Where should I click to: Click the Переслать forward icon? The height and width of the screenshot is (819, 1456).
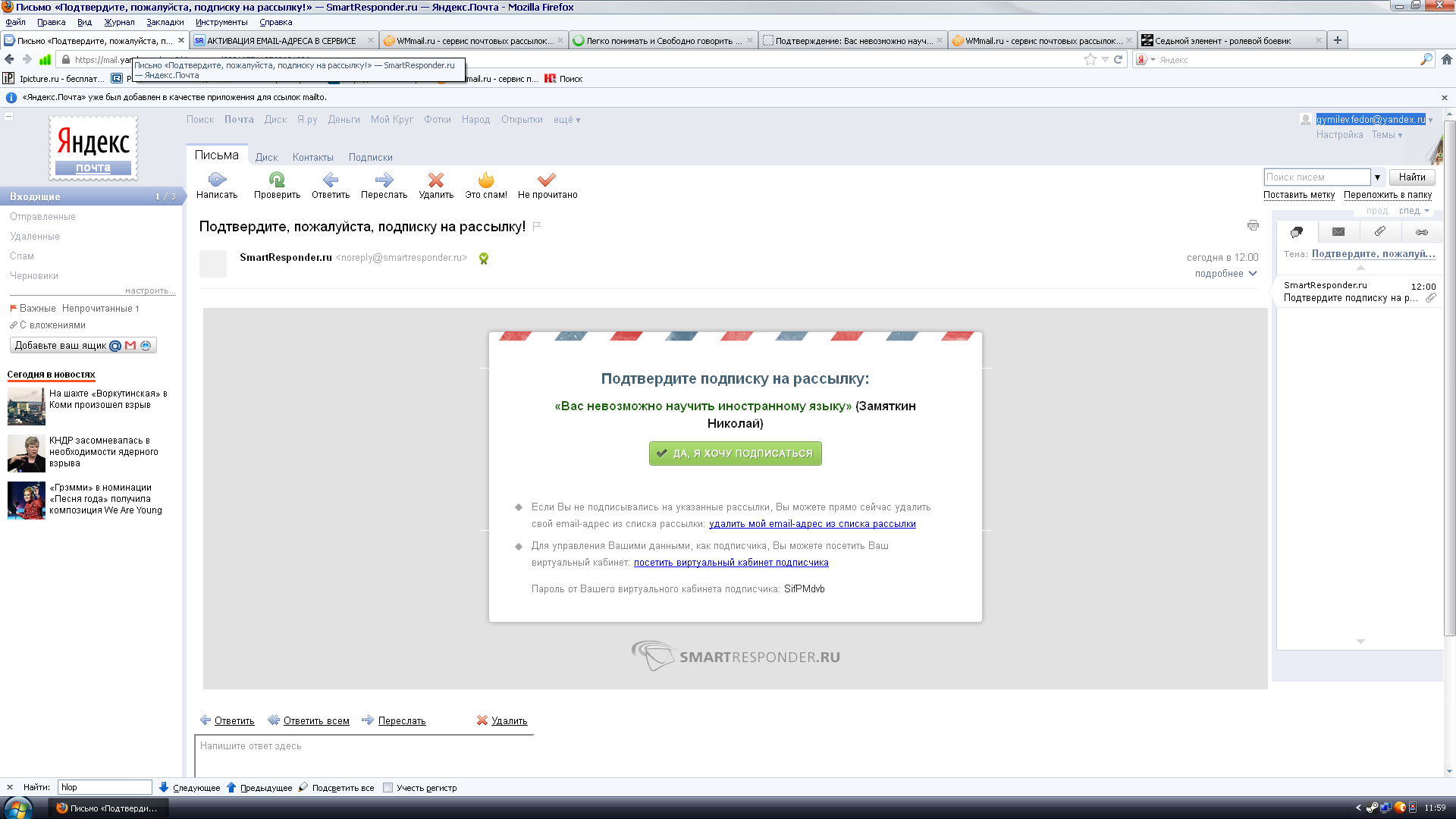[384, 180]
